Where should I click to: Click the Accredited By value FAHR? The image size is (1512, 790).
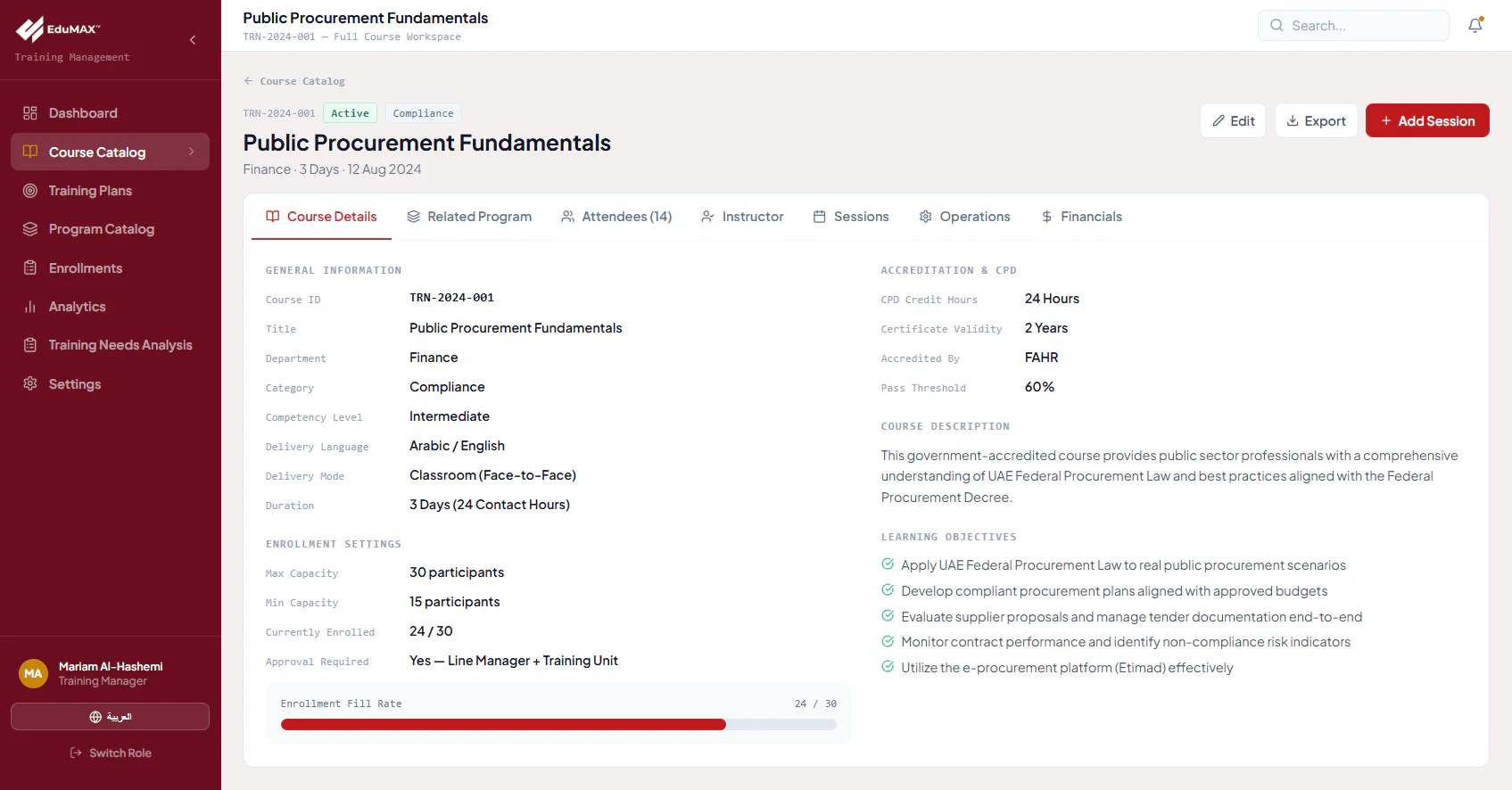point(1041,358)
